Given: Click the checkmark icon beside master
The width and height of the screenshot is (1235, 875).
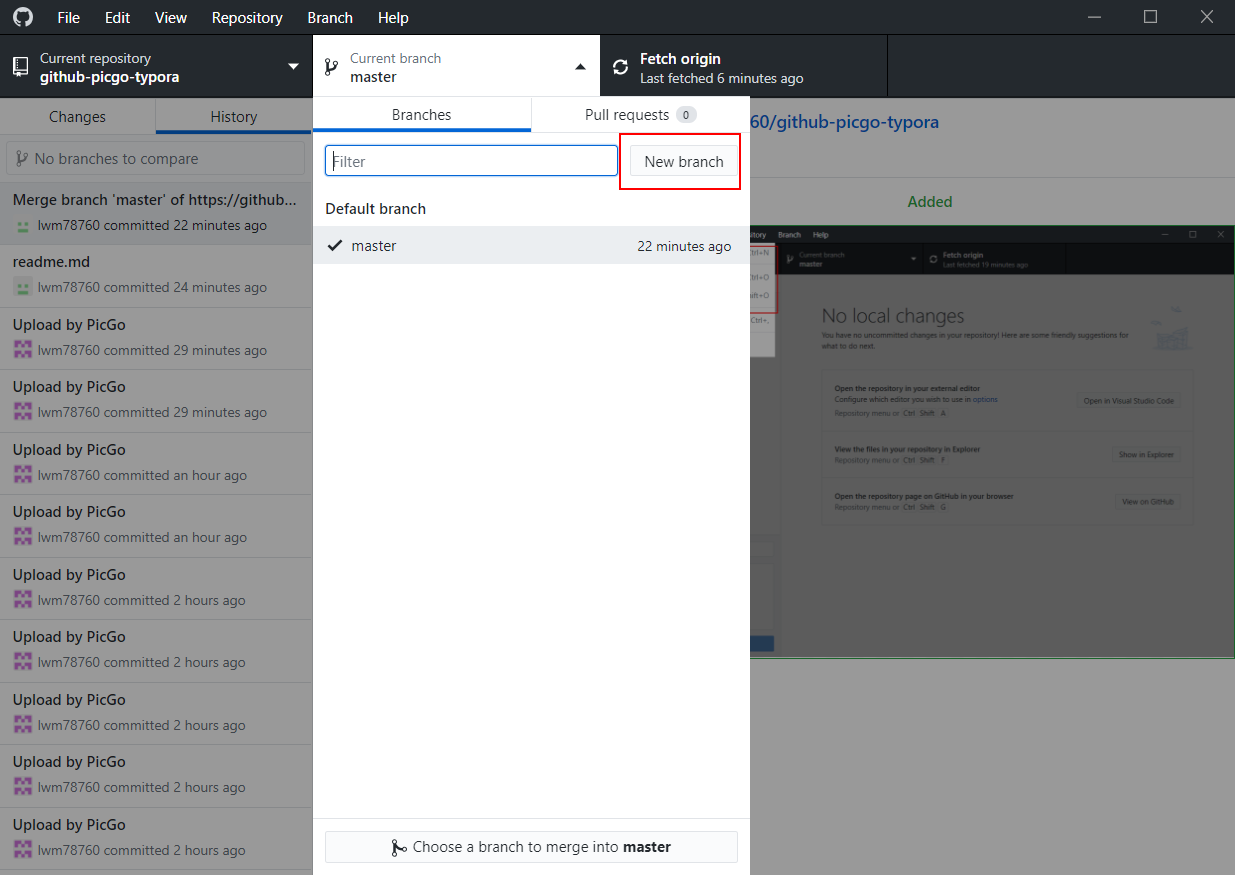Looking at the screenshot, I should click(334, 246).
